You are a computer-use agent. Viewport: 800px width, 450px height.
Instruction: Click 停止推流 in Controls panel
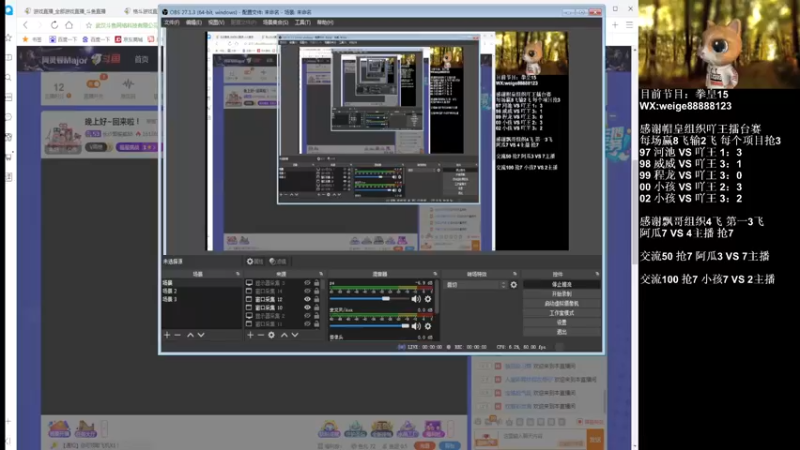(562, 285)
